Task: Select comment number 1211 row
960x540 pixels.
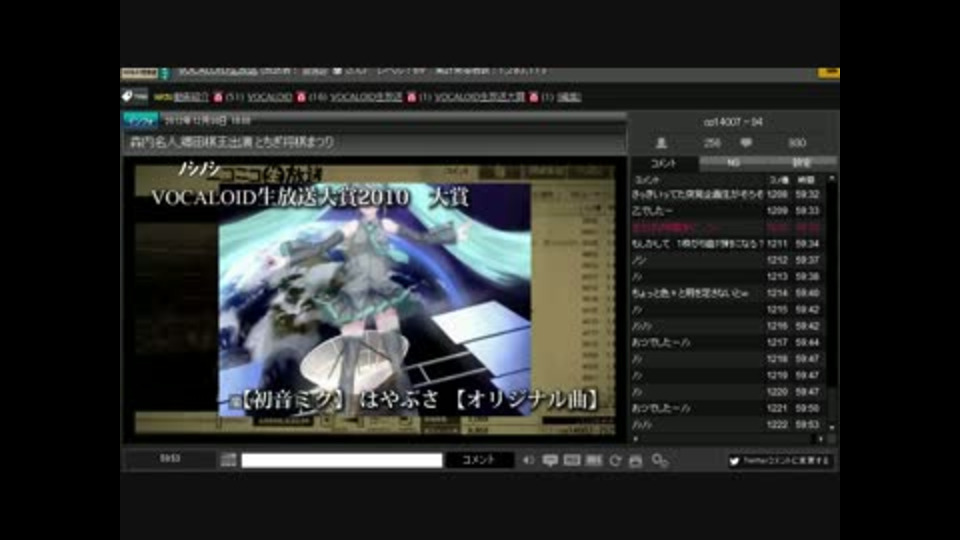Action: point(728,244)
